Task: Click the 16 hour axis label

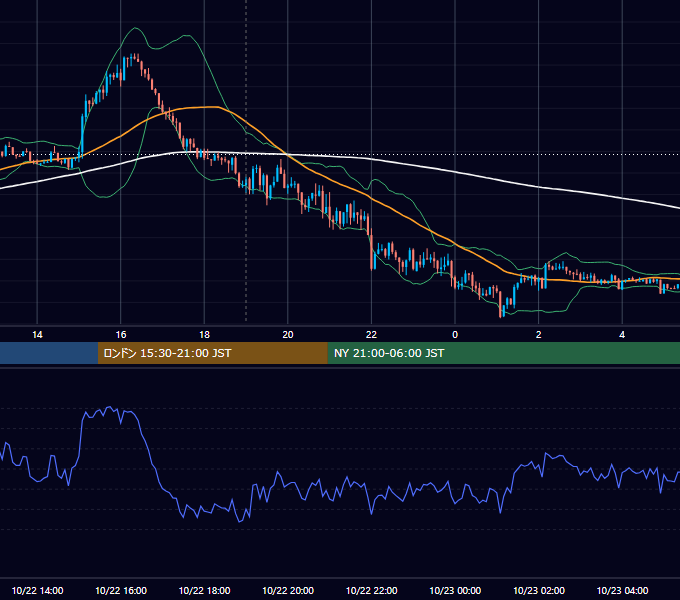Action: pyautogui.click(x=121, y=335)
